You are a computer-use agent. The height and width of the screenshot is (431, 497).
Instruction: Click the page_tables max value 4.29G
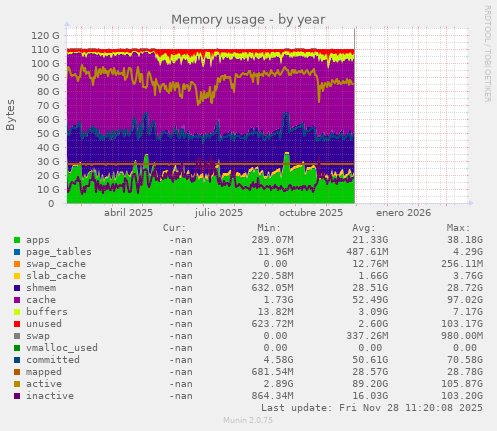[x=468, y=252]
